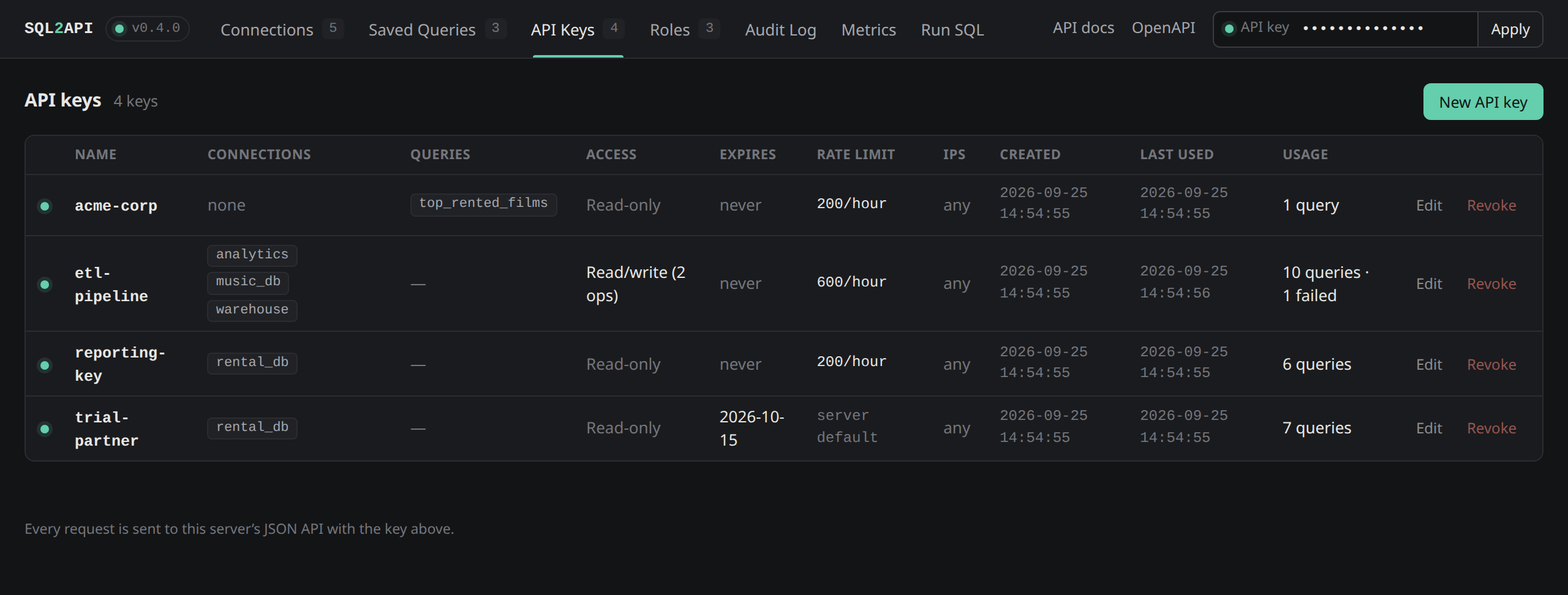
Task: Click the analytics connection tag
Action: click(252, 255)
